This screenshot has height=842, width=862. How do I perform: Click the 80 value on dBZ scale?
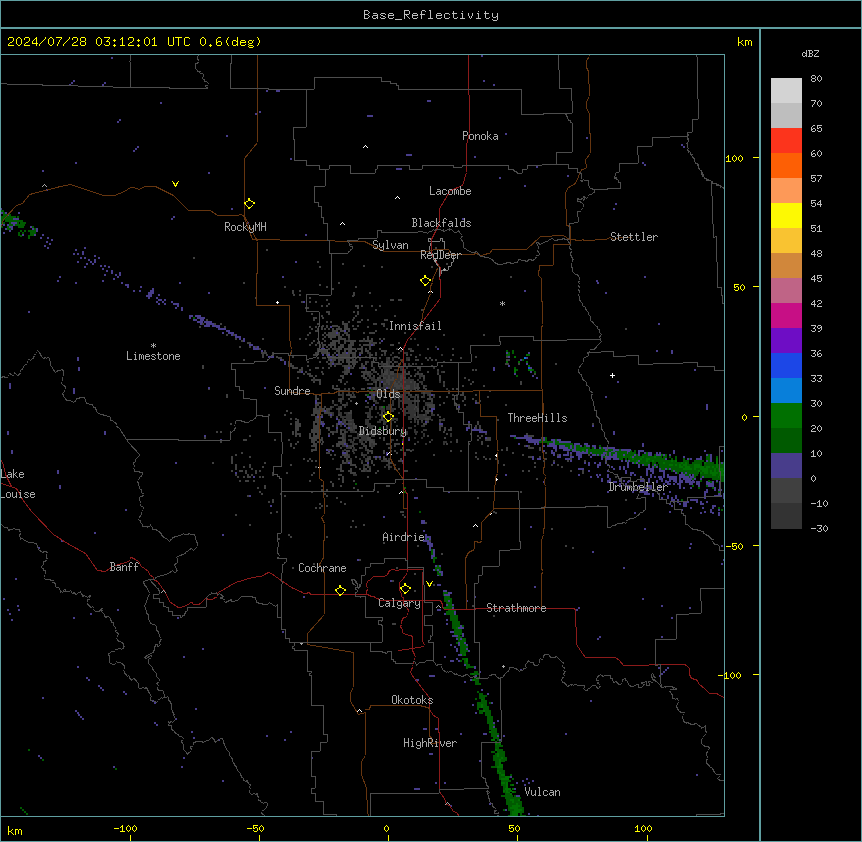pyautogui.click(x=816, y=79)
